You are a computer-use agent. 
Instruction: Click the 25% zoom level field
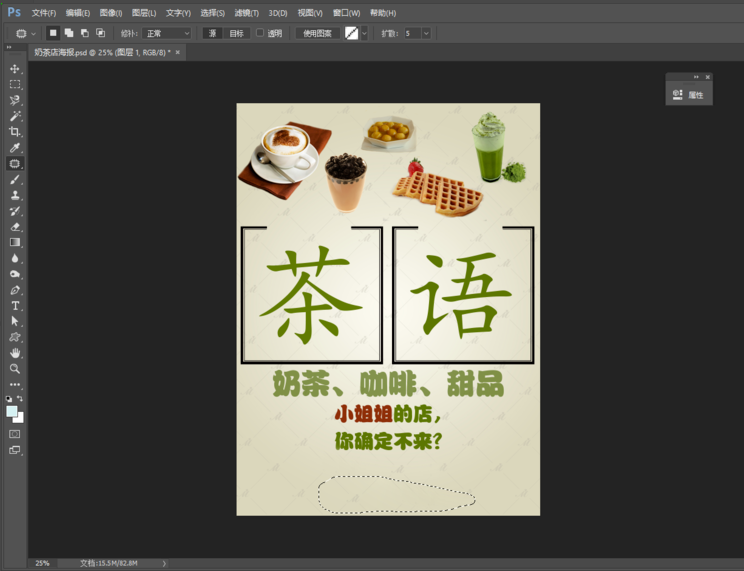point(42,563)
